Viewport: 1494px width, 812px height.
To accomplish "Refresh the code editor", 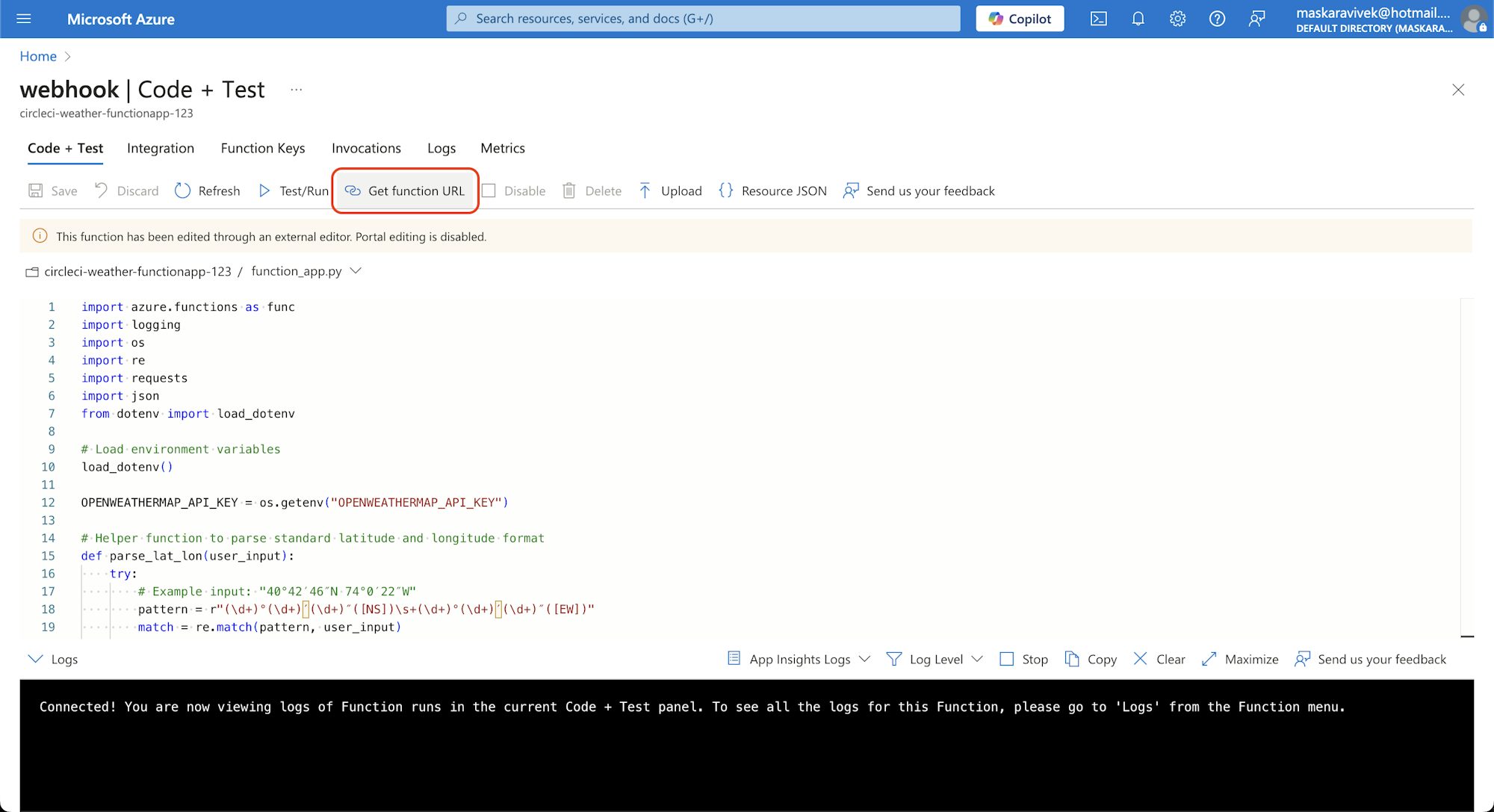I will (x=207, y=190).
